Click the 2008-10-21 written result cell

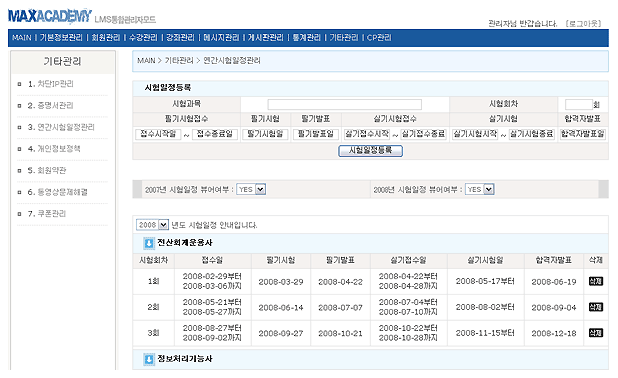(341, 333)
